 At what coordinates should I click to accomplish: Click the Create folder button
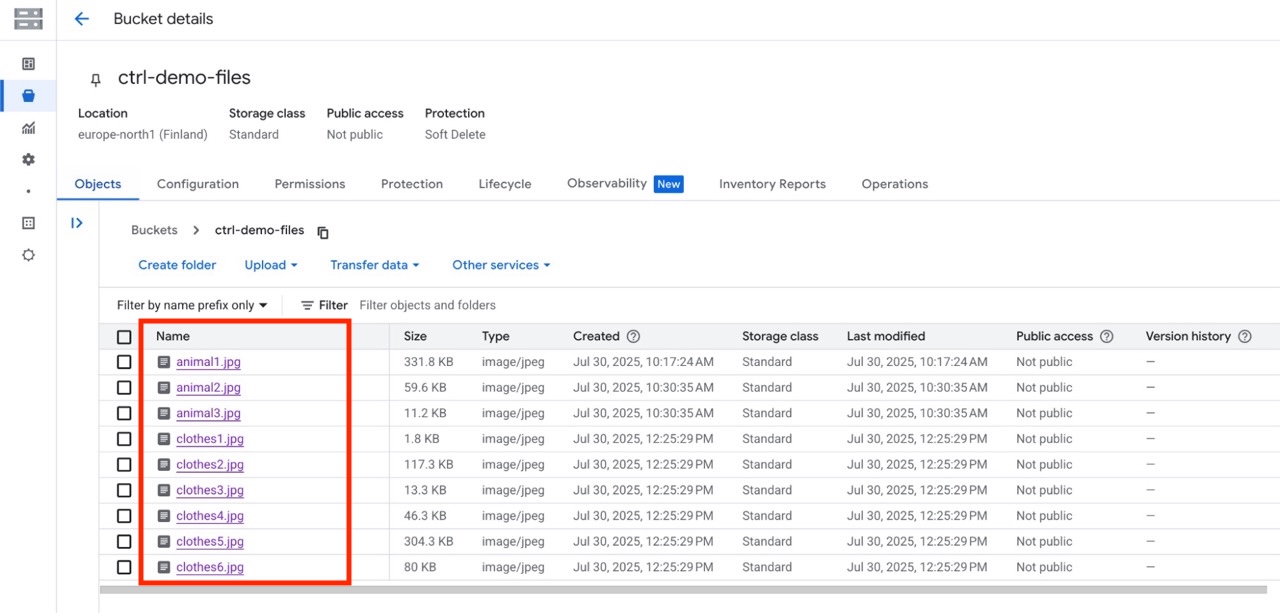177,265
